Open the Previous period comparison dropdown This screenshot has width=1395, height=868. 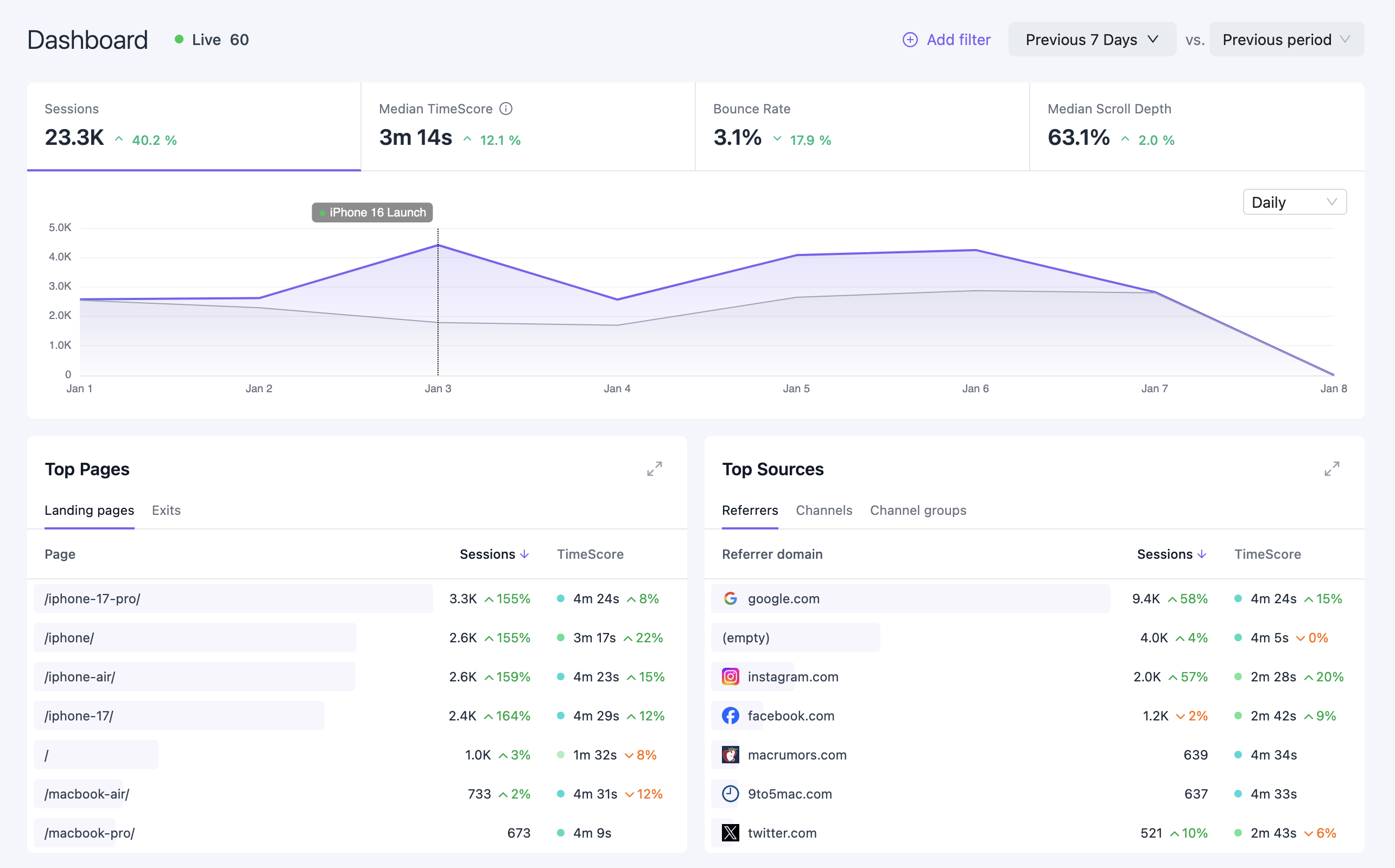pyautogui.click(x=1286, y=40)
